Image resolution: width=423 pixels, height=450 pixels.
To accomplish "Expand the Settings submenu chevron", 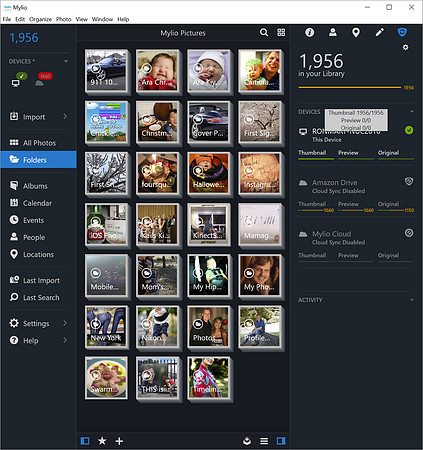I will [x=65, y=323].
